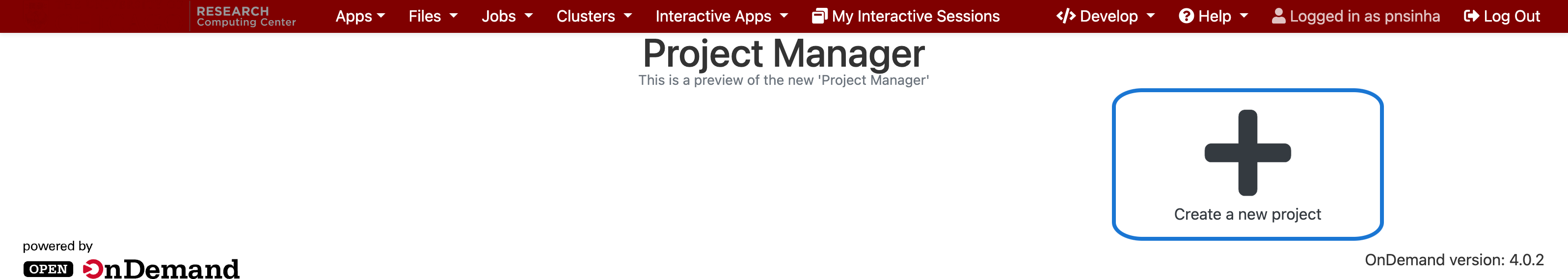This screenshot has height=279, width=1568.
Task: Click the large plus icon
Action: click(x=1247, y=152)
